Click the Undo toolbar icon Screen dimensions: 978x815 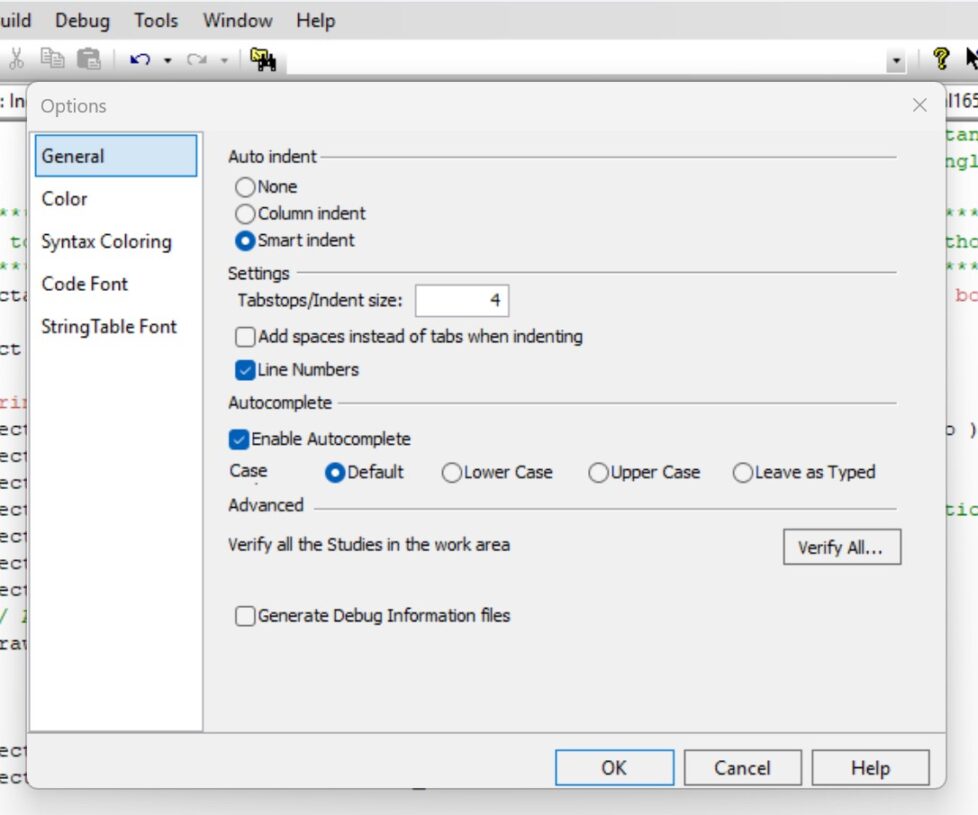coord(140,60)
